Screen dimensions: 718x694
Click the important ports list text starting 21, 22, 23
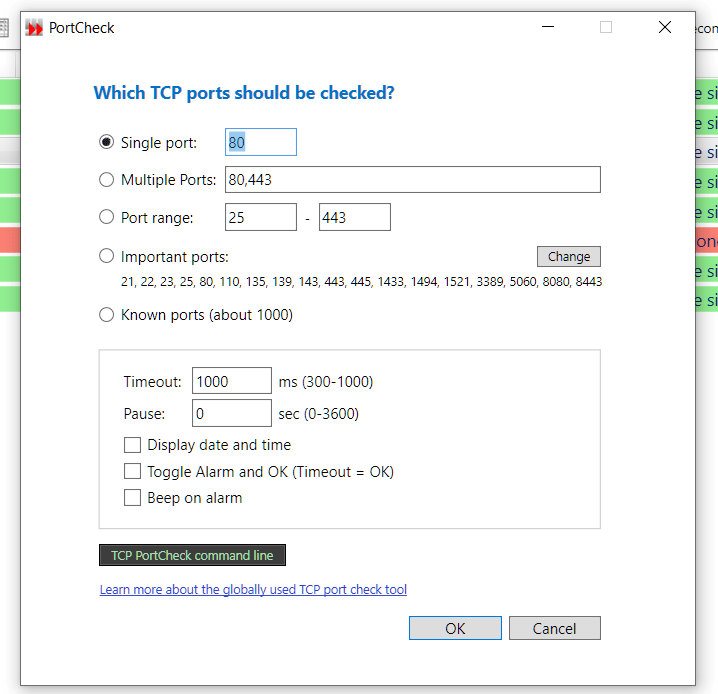361,282
